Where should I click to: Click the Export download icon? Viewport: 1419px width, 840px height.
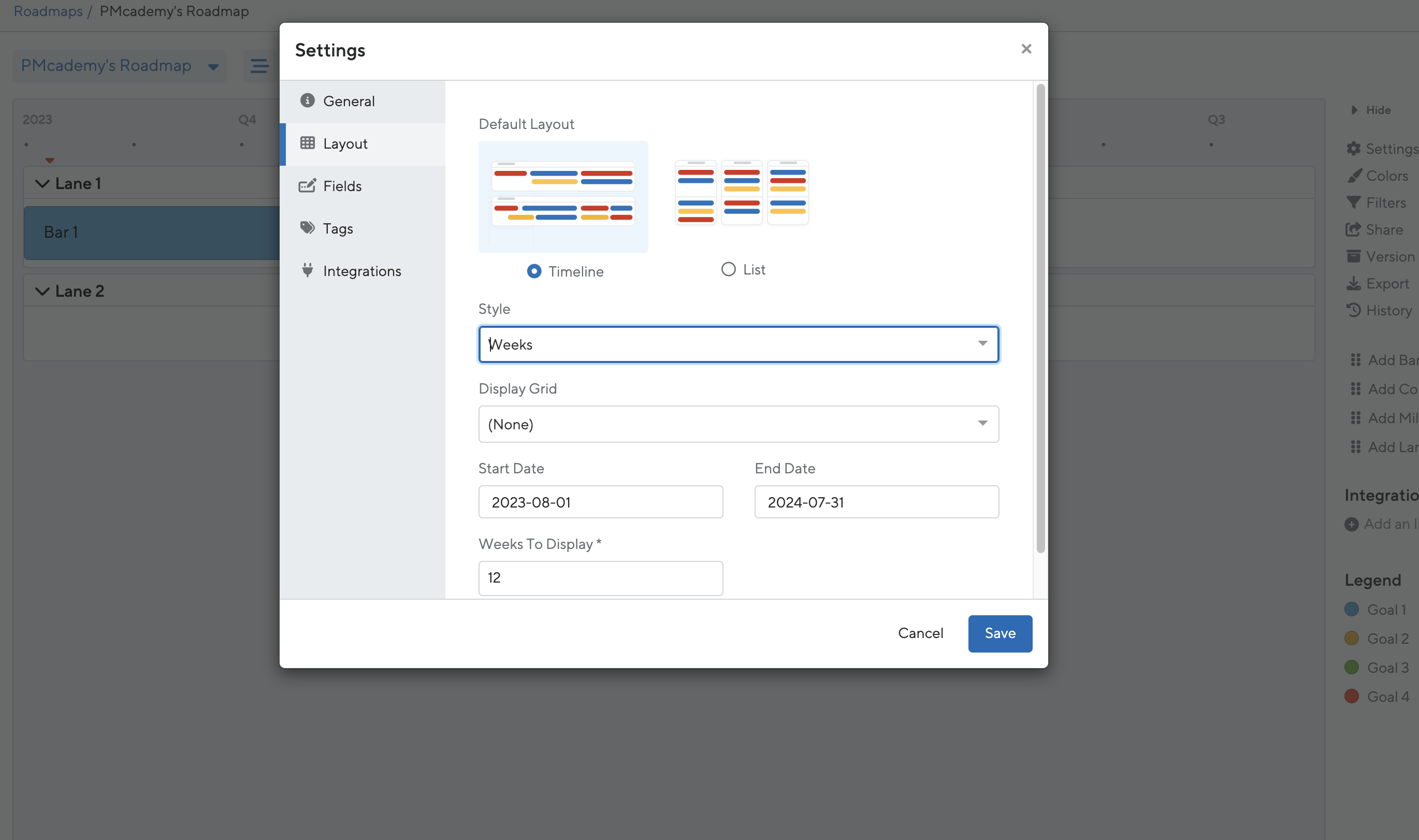[1353, 284]
